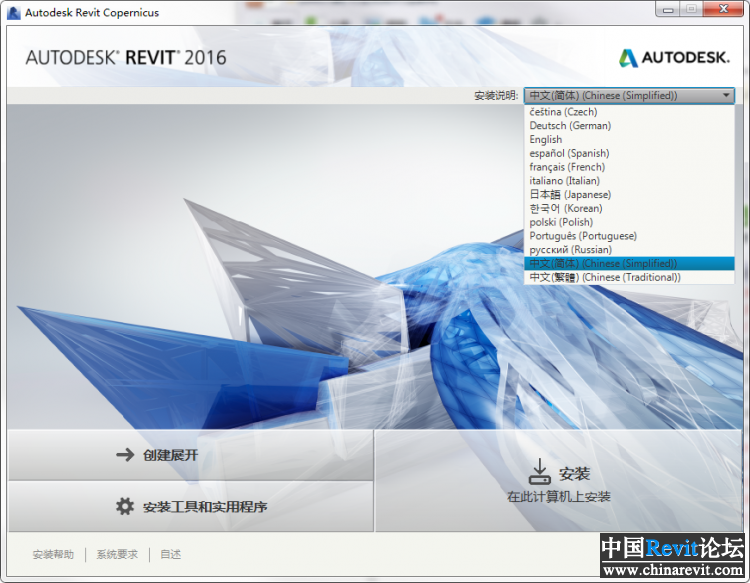Screen dimensions: 750x583
Task: Click the Revit app icon in title bar
Action: tap(14, 12)
